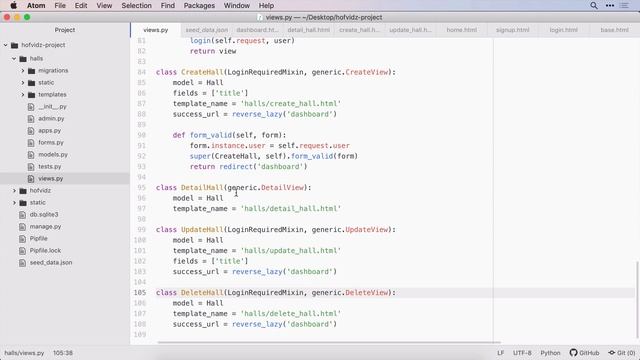This screenshot has width=640, height=360.
Task: Click the file icon beside manage.py
Action: click(x=22, y=227)
